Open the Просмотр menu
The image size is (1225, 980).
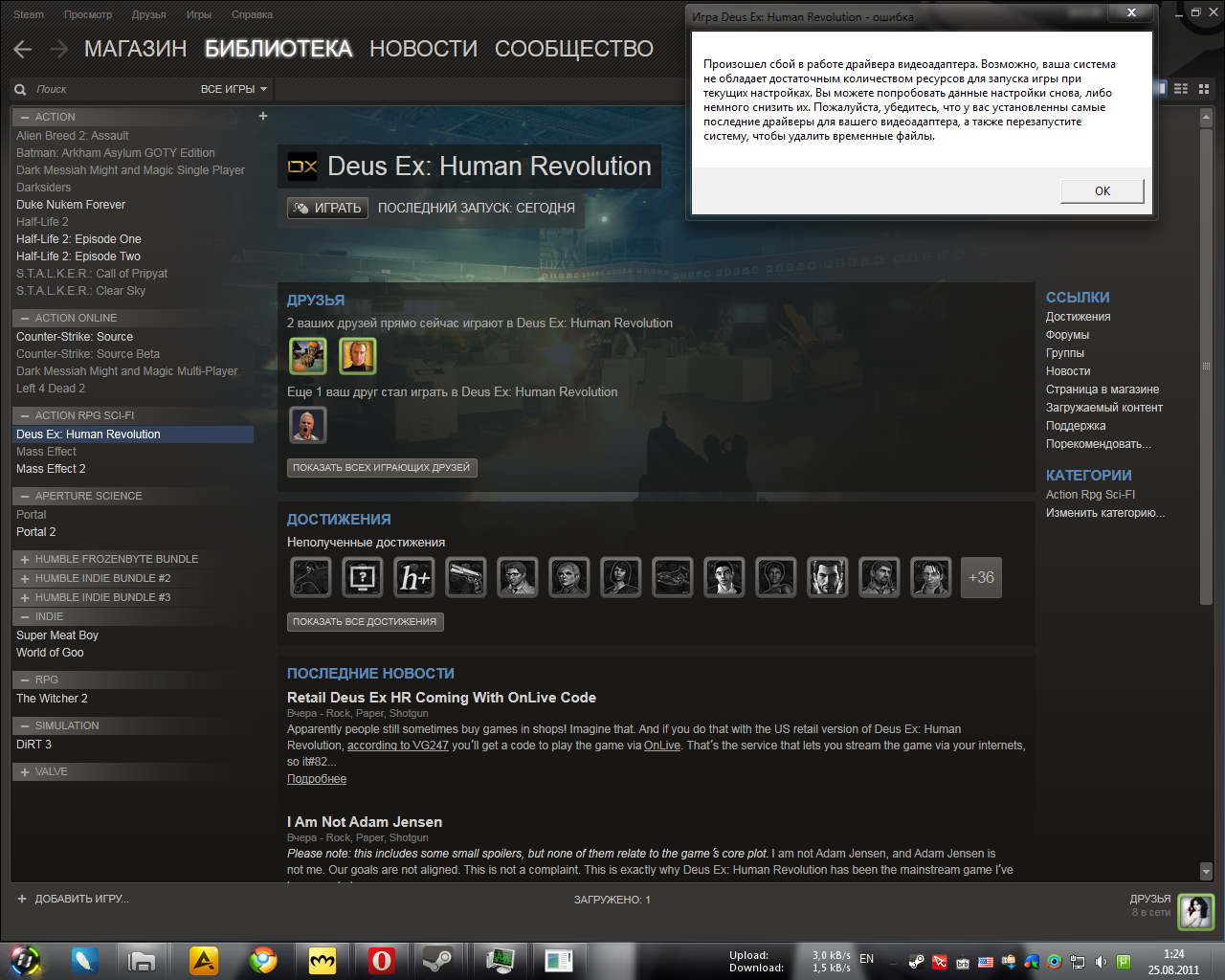[88, 14]
